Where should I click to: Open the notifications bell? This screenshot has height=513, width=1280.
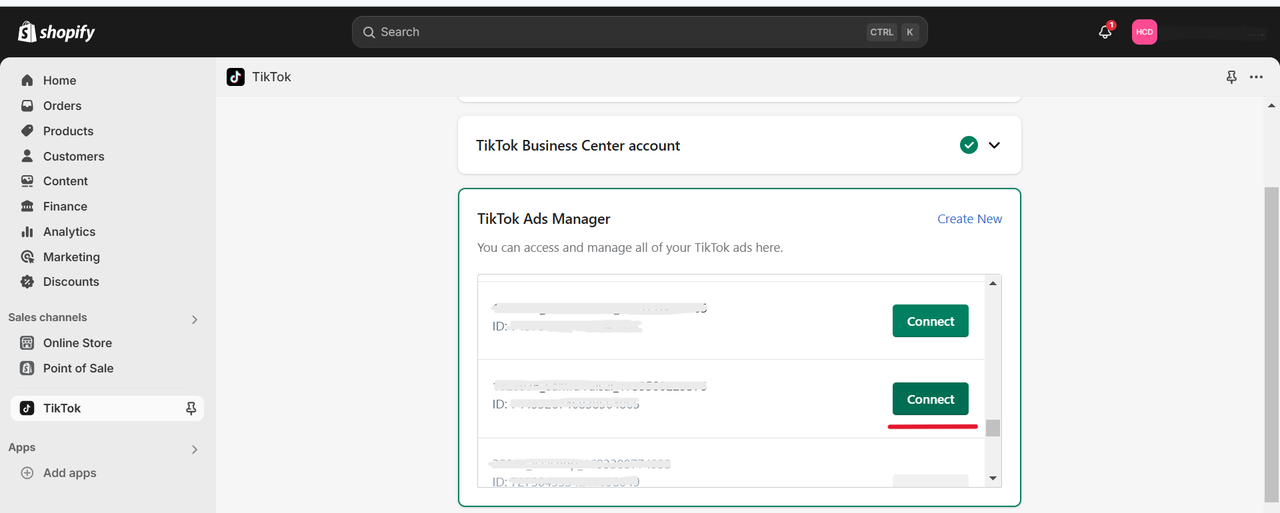(1105, 32)
